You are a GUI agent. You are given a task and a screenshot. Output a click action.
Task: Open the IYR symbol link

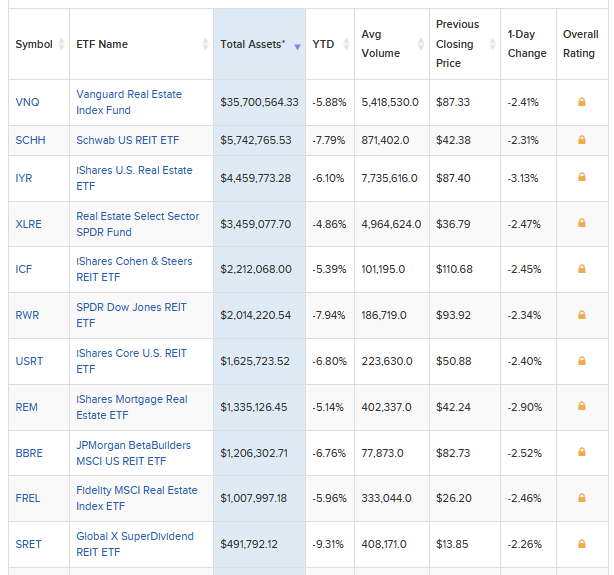pyautogui.click(x=23, y=178)
